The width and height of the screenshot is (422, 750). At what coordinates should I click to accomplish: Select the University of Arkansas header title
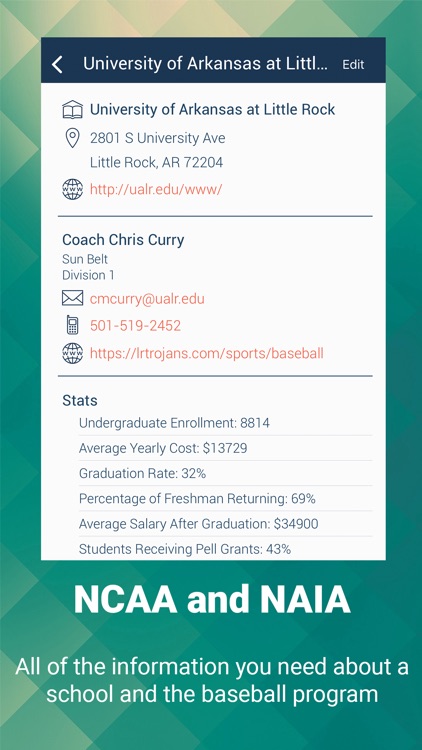[x=206, y=64]
